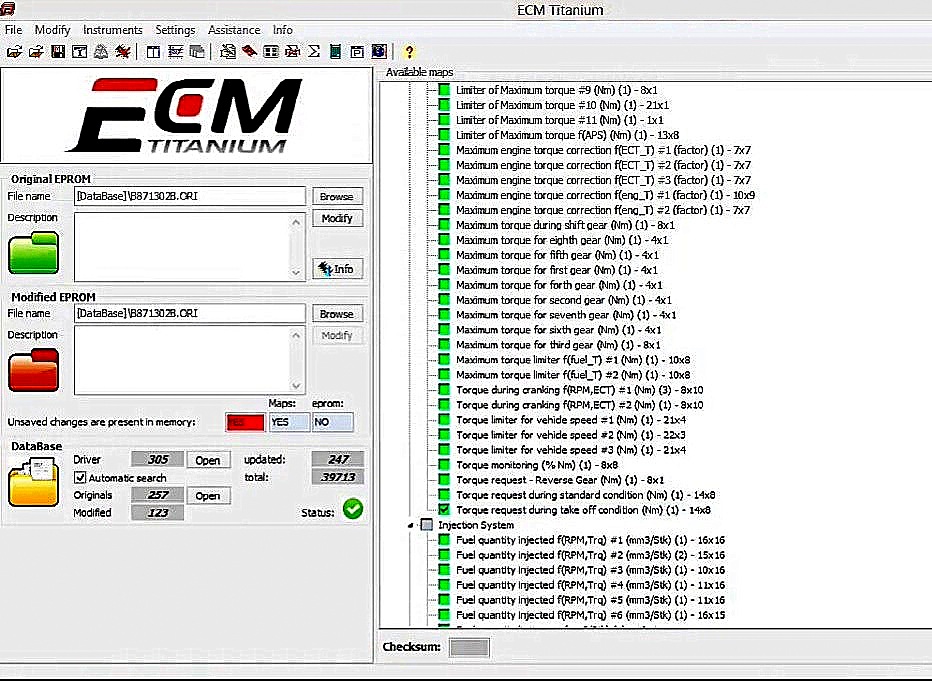This screenshot has height=681, width=932.
Task: Click the red-marked table toolbar icon
Action: (292, 52)
